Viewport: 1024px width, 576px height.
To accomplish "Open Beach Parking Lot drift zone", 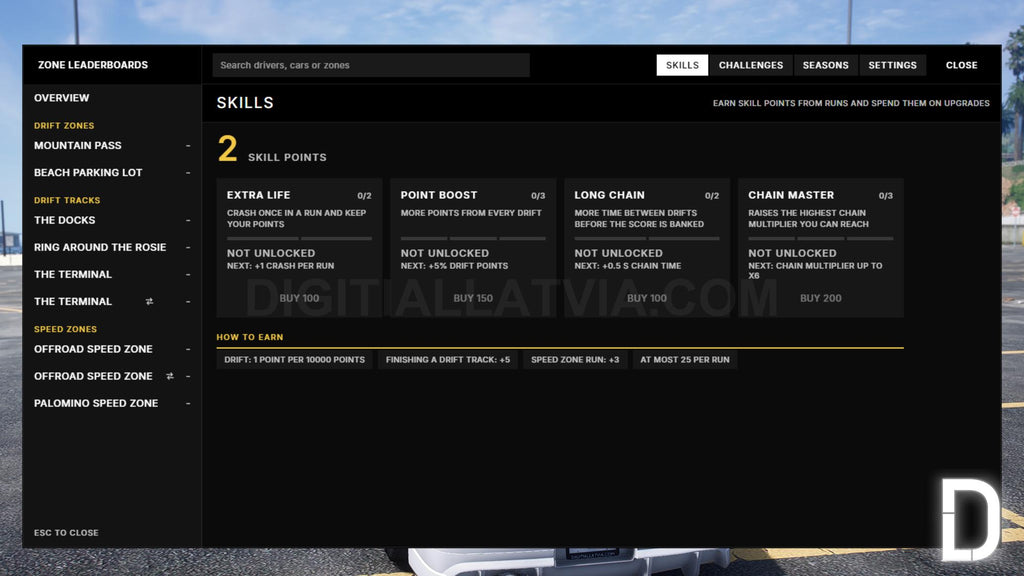I will (112, 172).
